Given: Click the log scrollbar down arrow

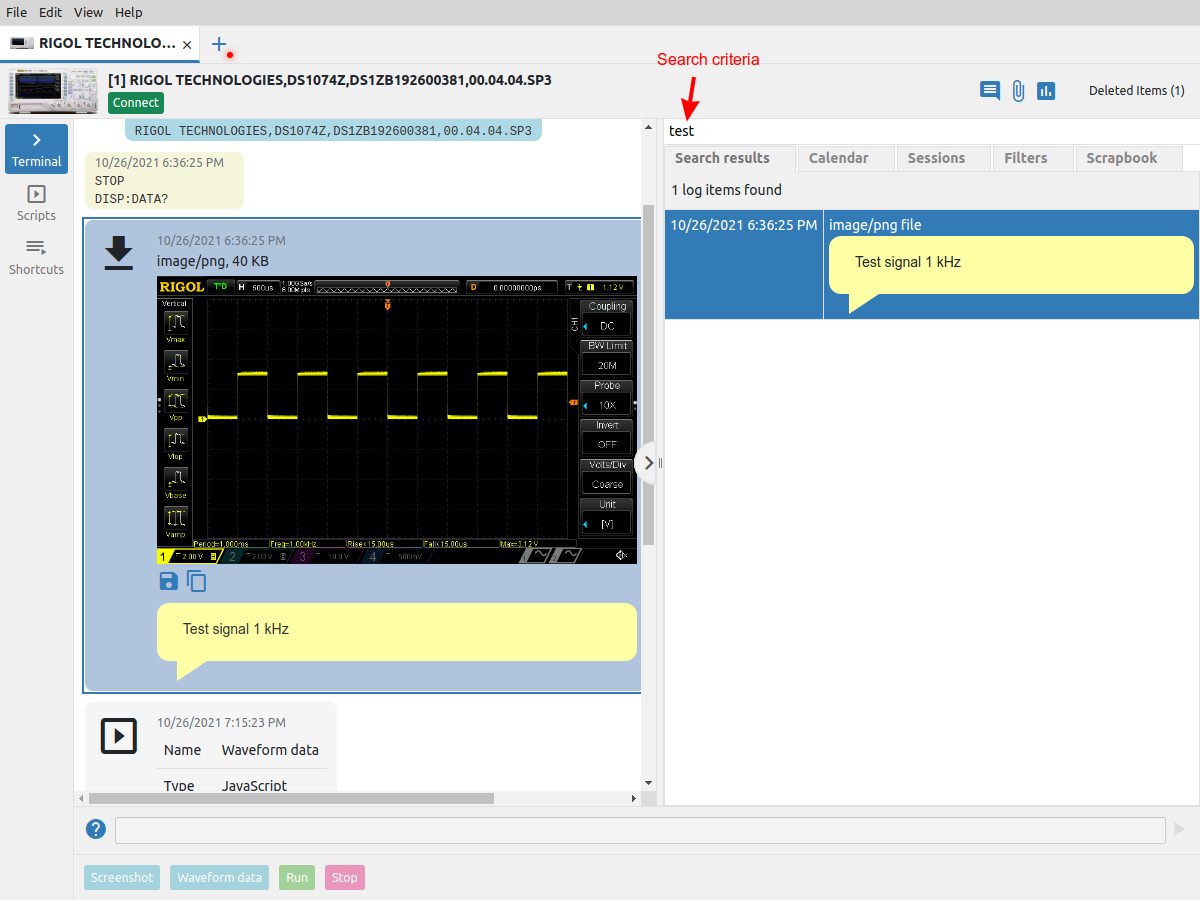Looking at the screenshot, I should click(648, 783).
